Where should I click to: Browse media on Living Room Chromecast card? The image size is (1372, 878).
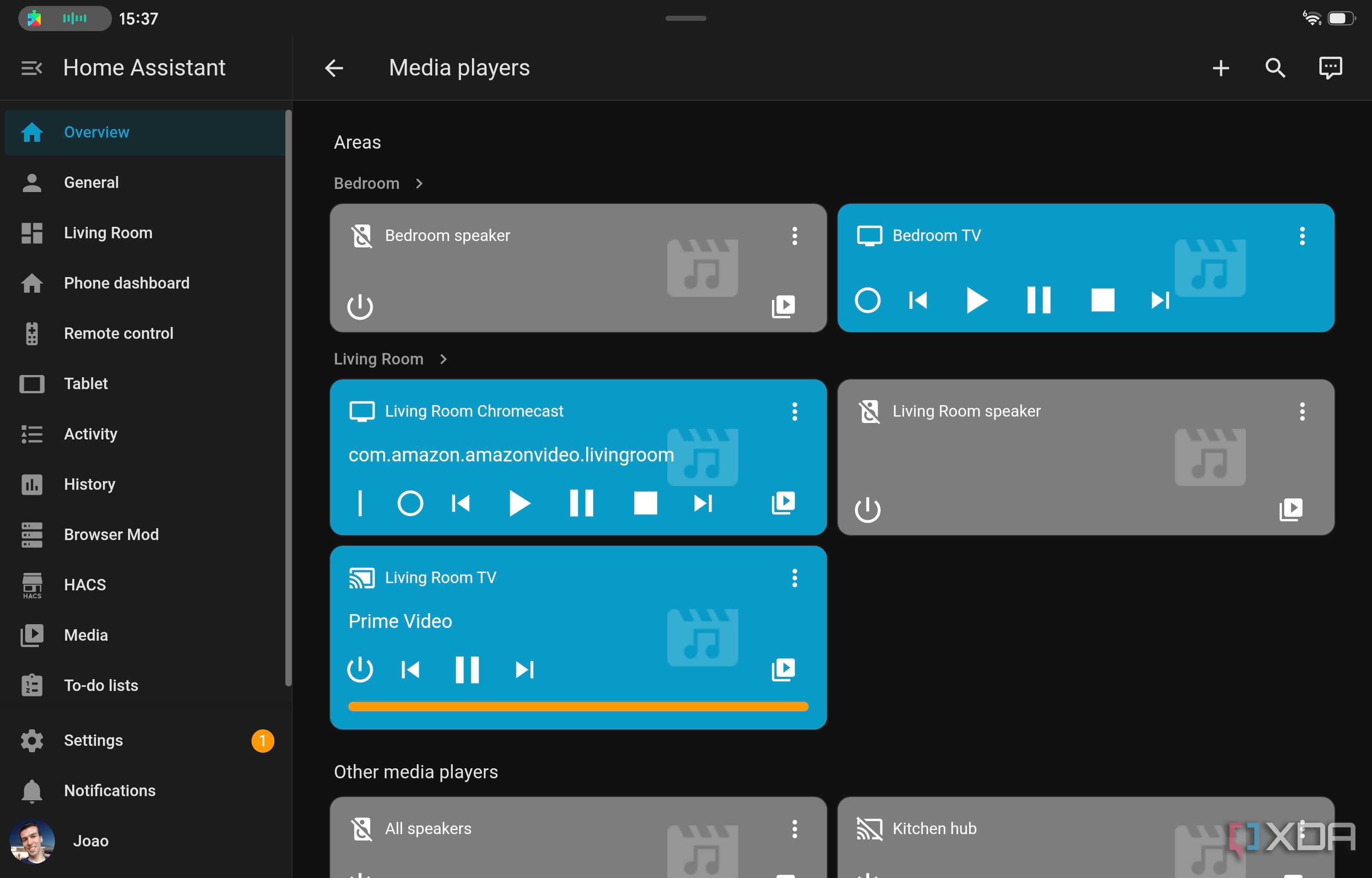[x=783, y=503]
